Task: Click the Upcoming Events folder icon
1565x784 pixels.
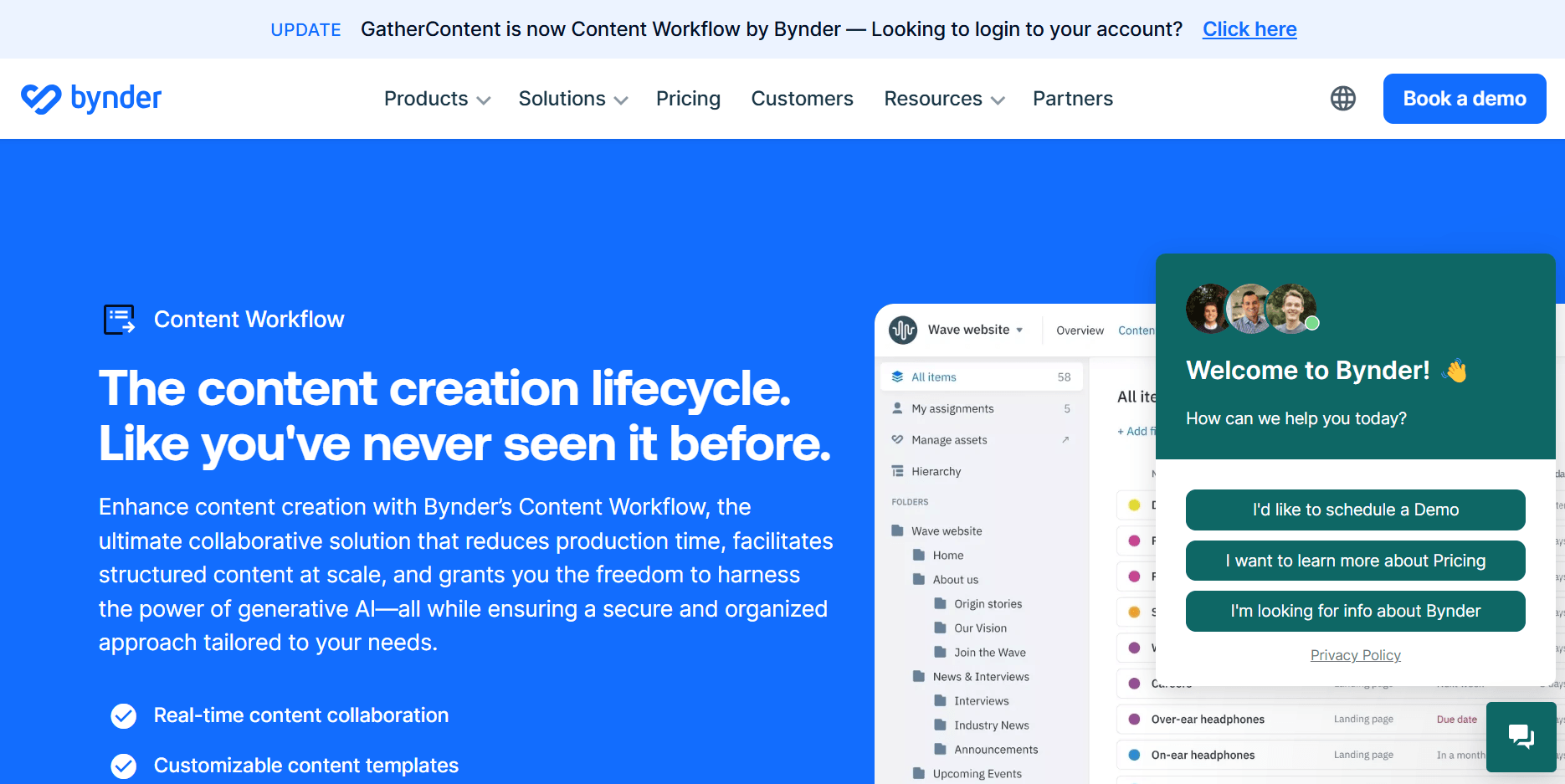Action: 919,773
